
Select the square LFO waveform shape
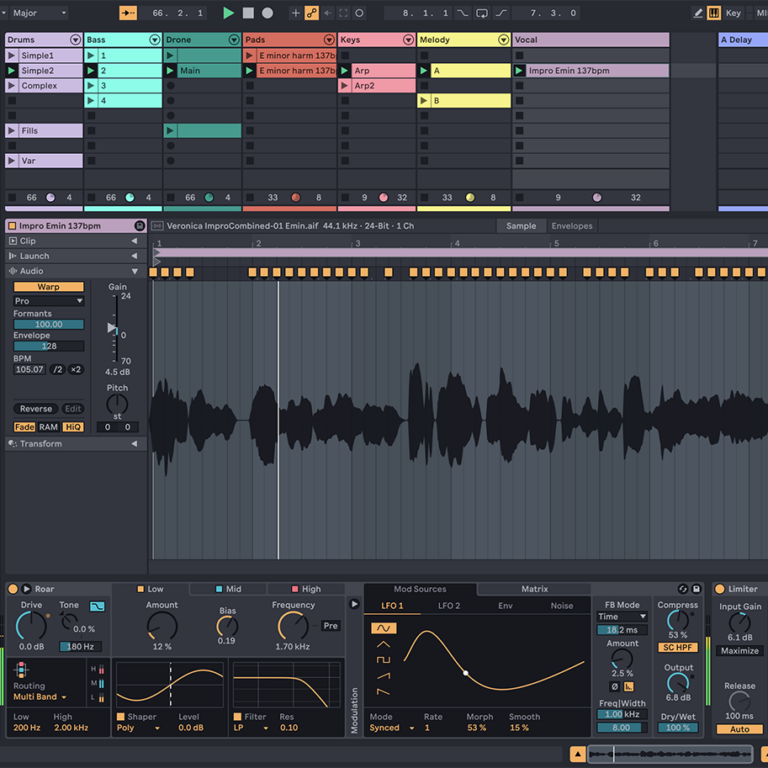click(x=381, y=660)
